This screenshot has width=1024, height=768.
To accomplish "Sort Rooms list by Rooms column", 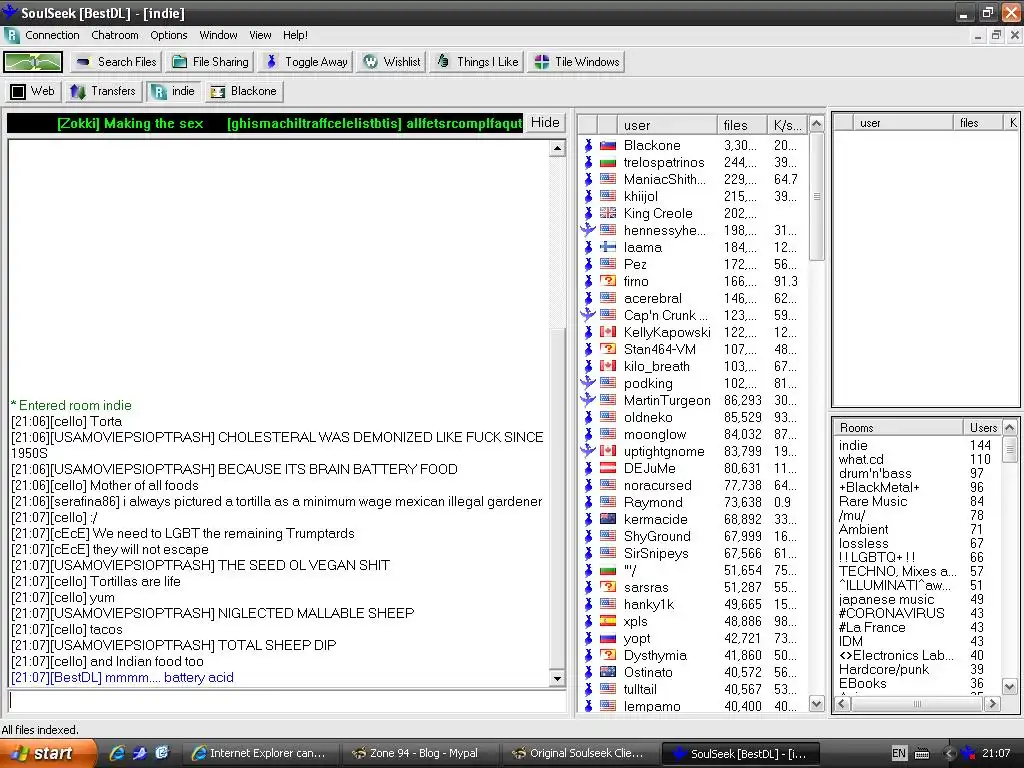I will (898, 428).
